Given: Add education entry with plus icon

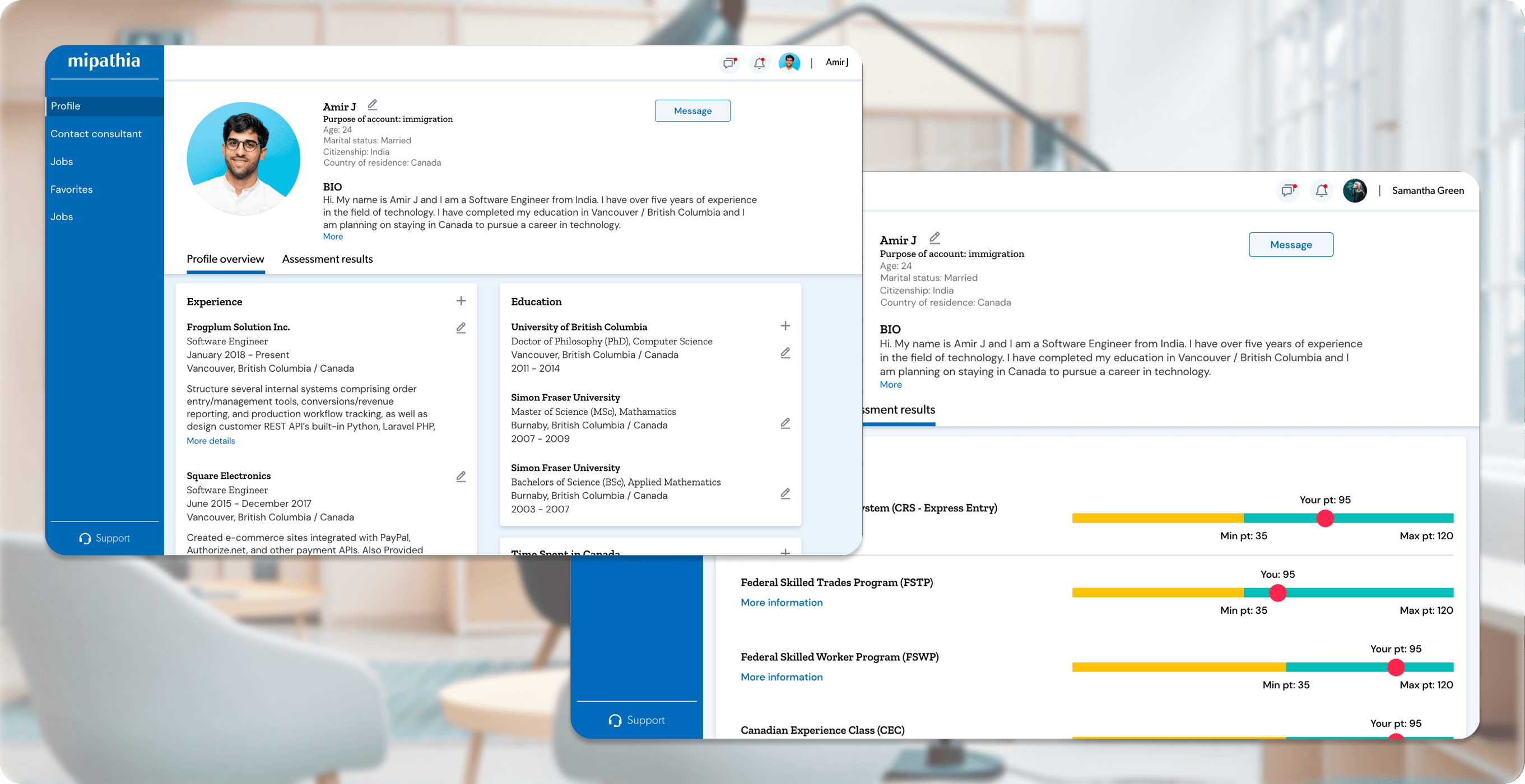Looking at the screenshot, I should pos(785,325).
